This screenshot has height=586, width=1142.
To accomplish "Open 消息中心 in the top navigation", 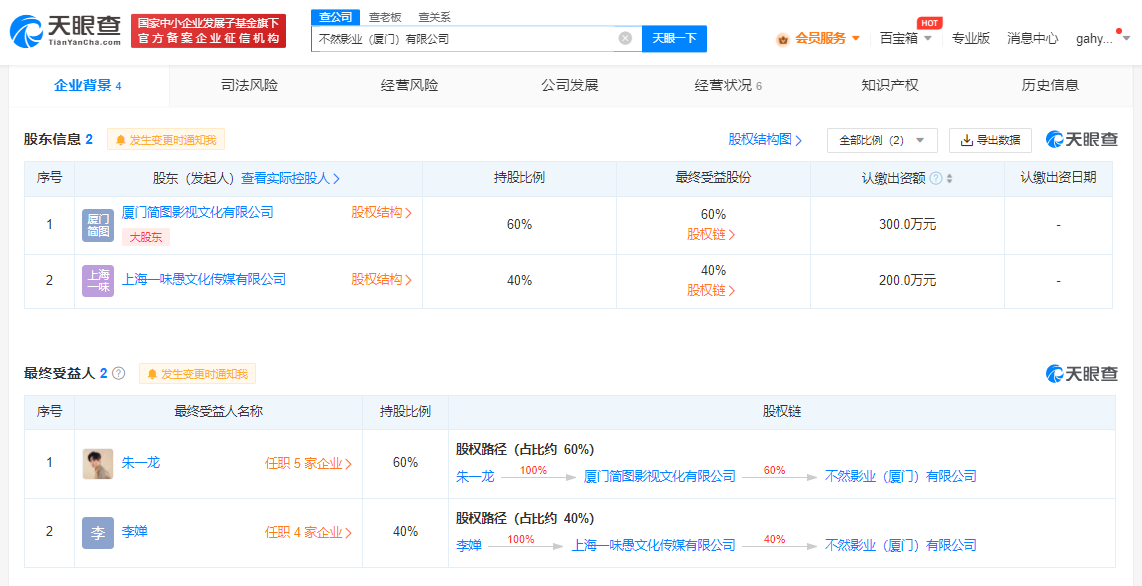I will pos(1033,39).
